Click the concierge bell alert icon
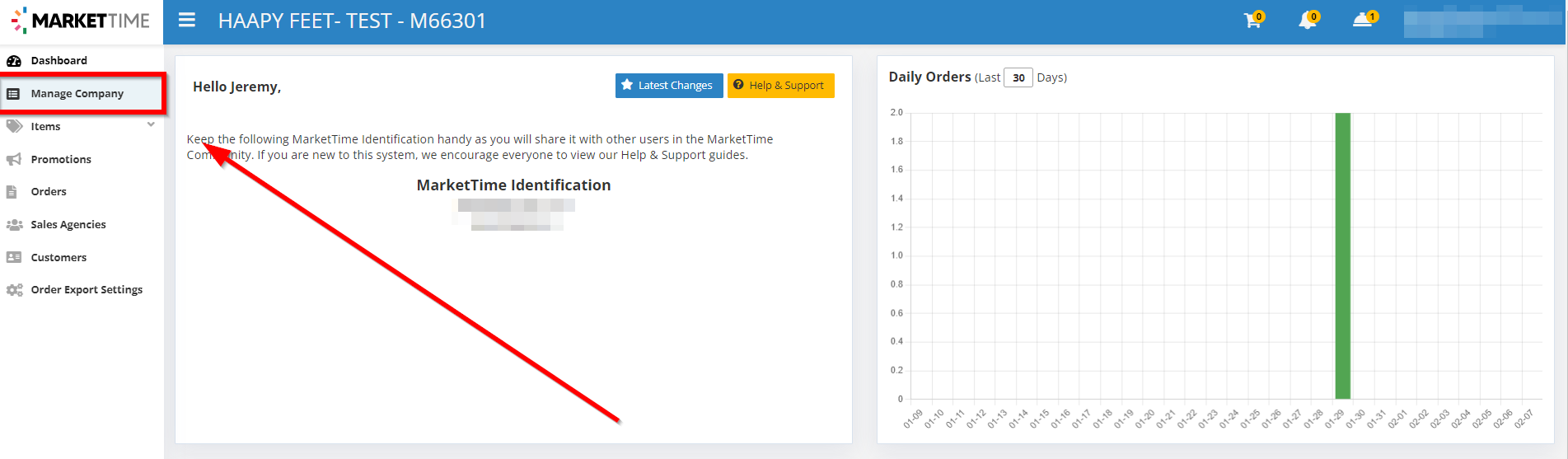 (x=1363, y=20)
